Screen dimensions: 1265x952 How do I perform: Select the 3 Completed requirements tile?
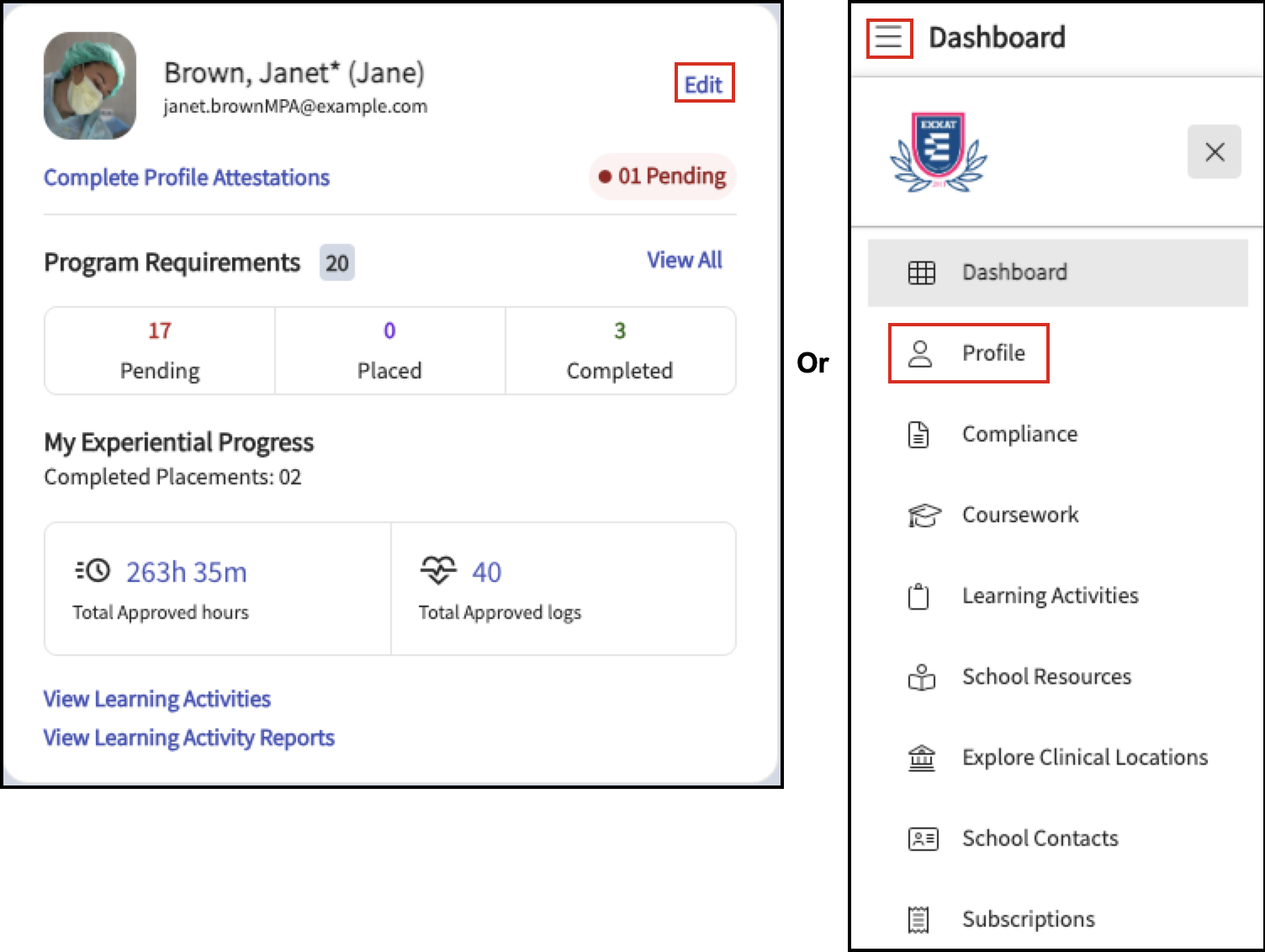tap(620, 351)
